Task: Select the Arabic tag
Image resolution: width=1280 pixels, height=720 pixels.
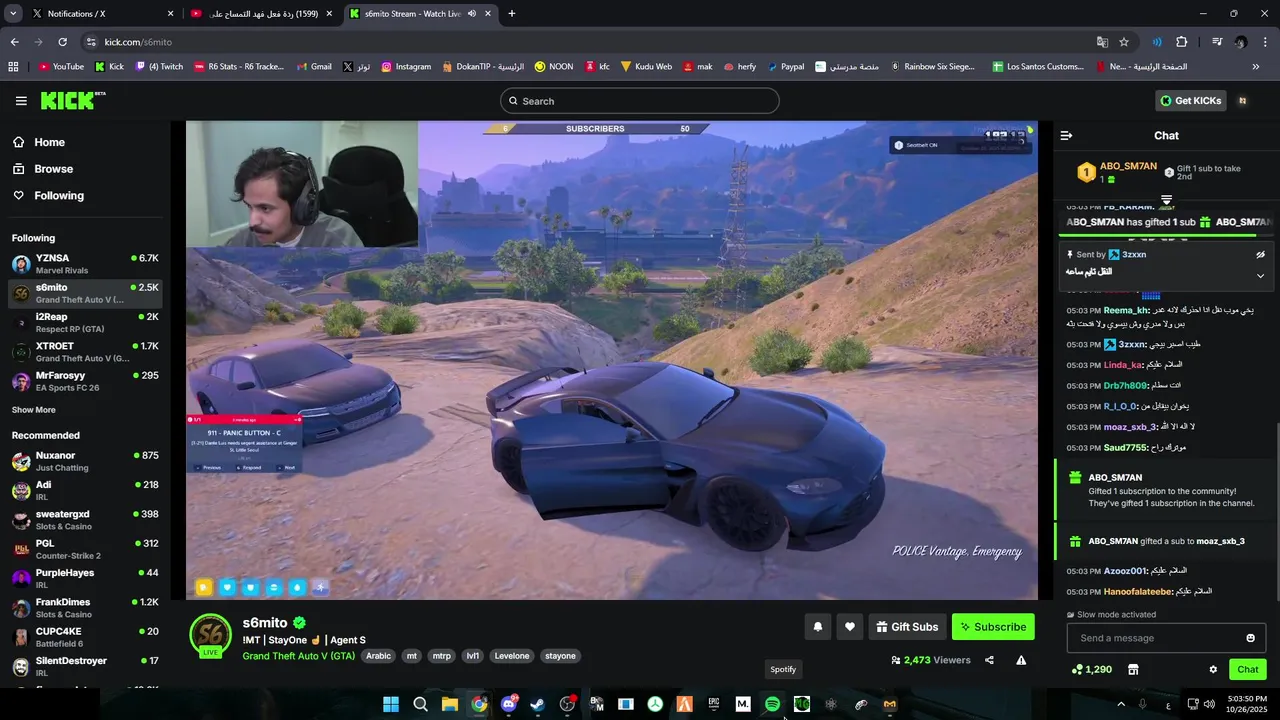Action: [x=378, y=656]
